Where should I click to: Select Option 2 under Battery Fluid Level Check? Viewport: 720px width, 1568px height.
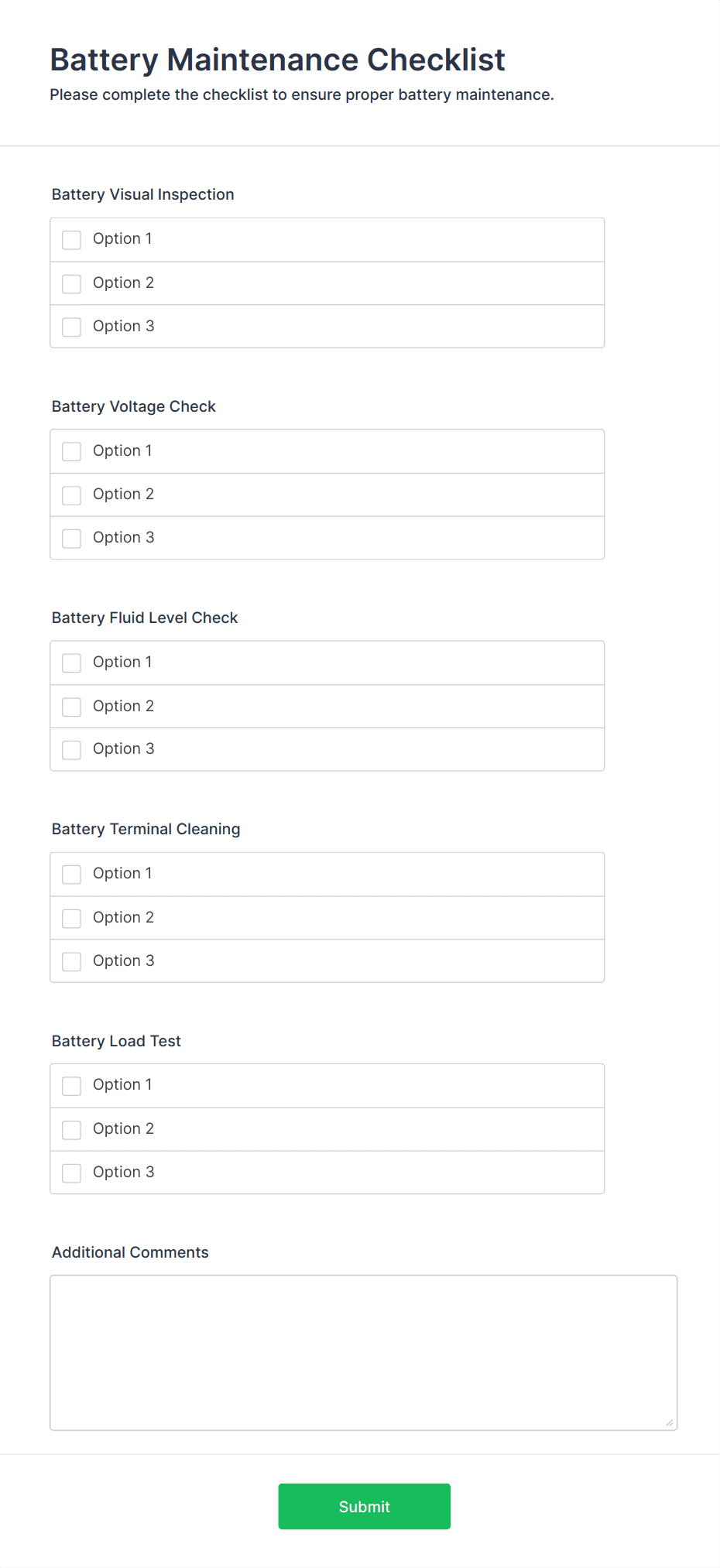(72, 707)
